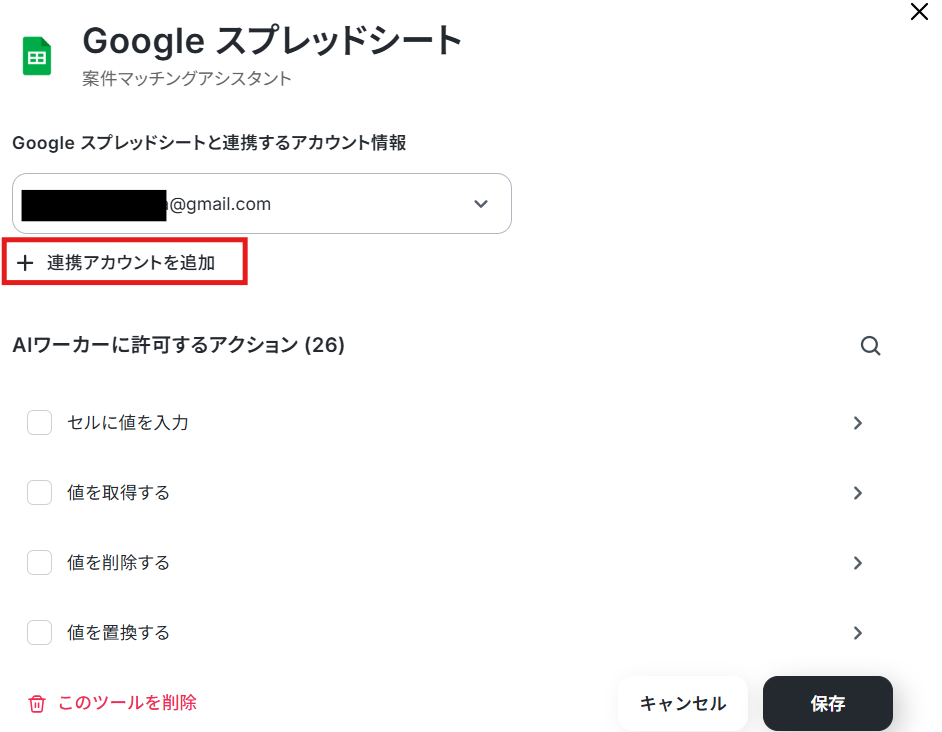Close the dialog with the X icon

click(919, 13)
